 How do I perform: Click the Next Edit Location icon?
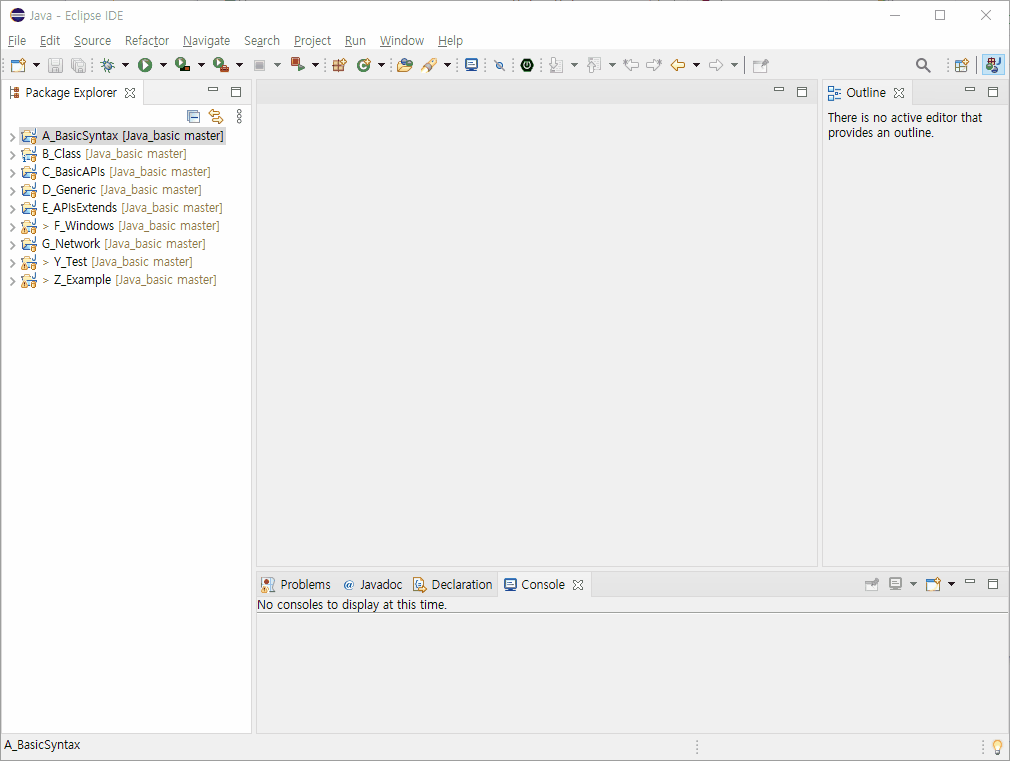click(x=654, y=65)
